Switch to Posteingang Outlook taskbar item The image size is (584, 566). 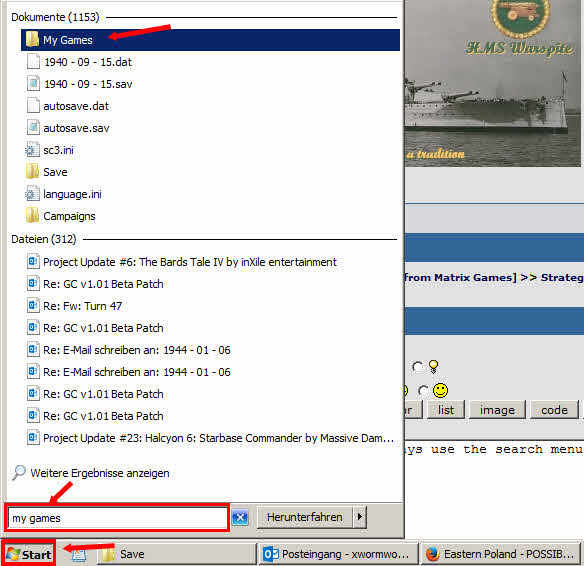coord(338,554)
